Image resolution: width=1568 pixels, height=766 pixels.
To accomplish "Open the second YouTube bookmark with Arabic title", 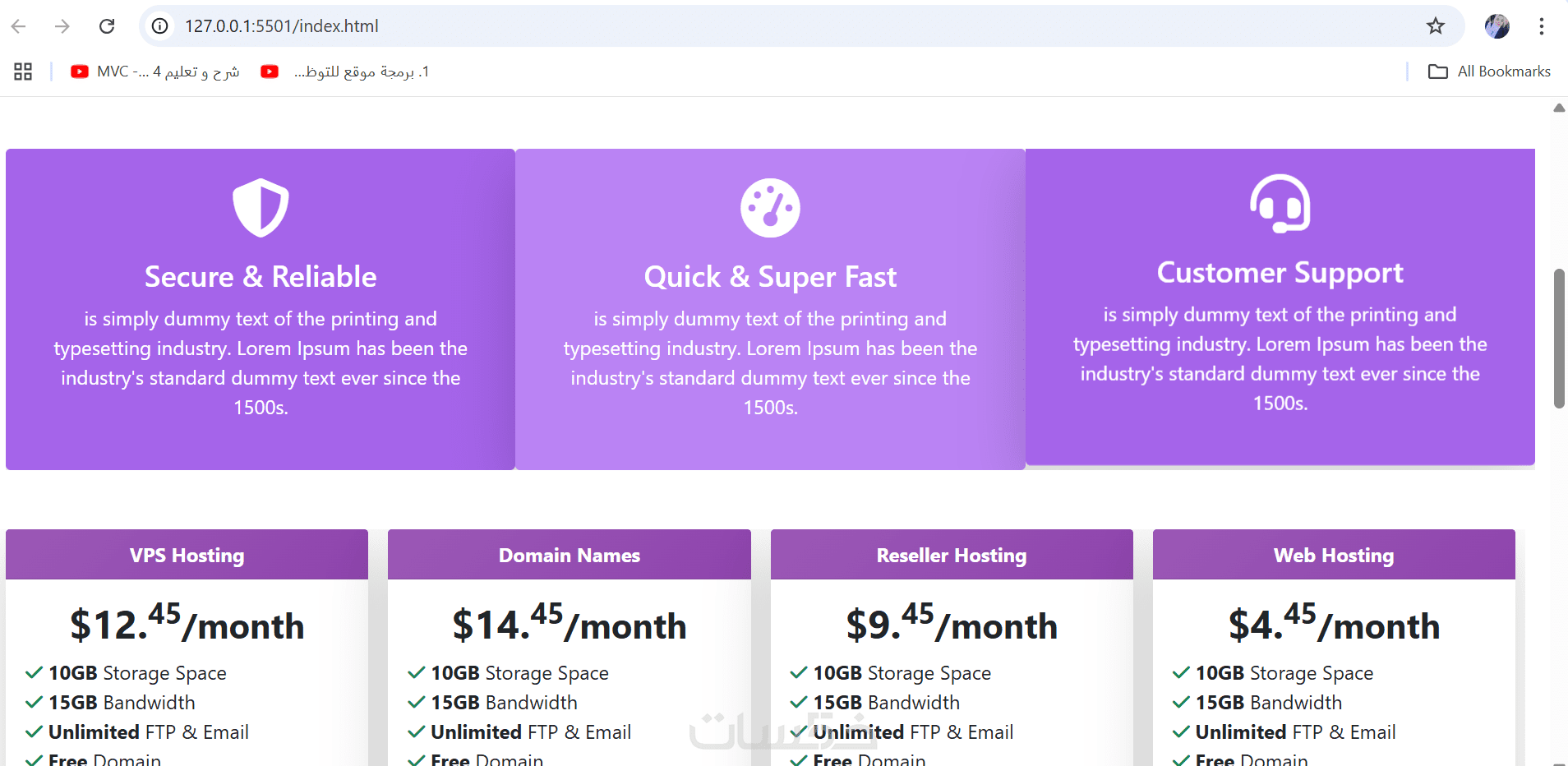I will (345, 72).
